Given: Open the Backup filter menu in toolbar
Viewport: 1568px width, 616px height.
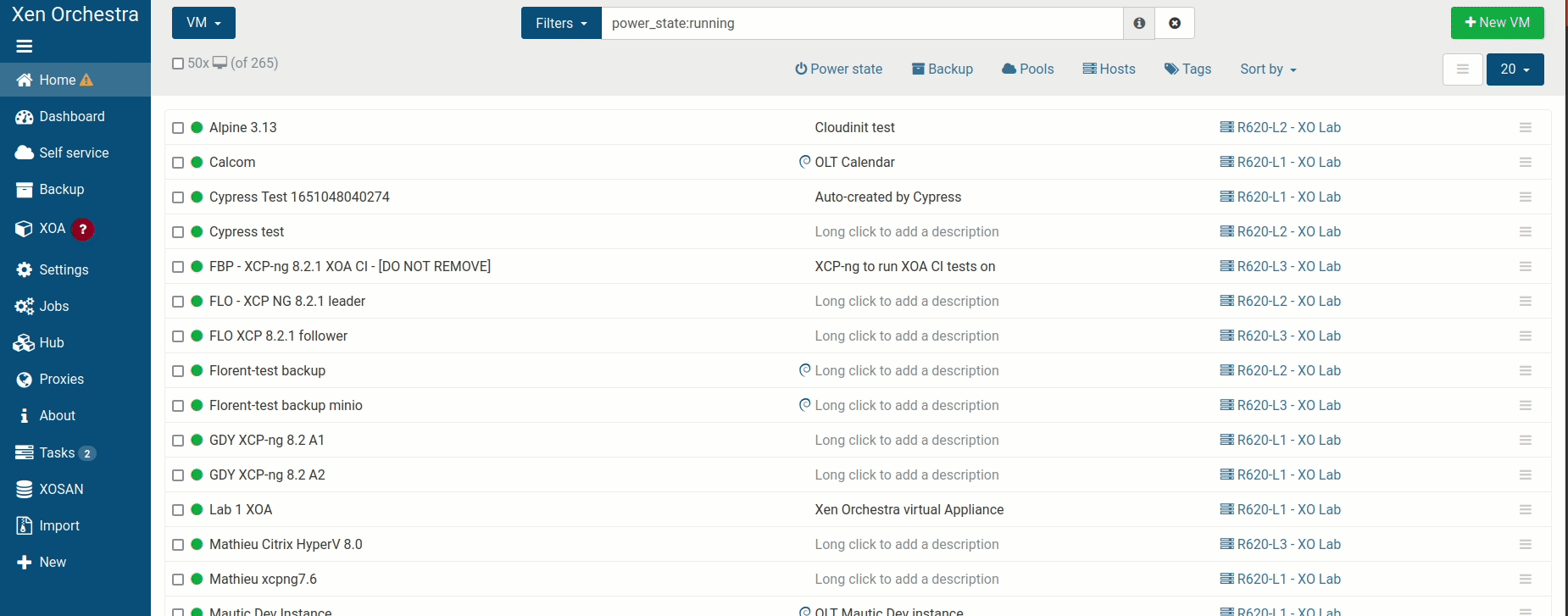Looking at the screenshot, I should coord(942,69).
